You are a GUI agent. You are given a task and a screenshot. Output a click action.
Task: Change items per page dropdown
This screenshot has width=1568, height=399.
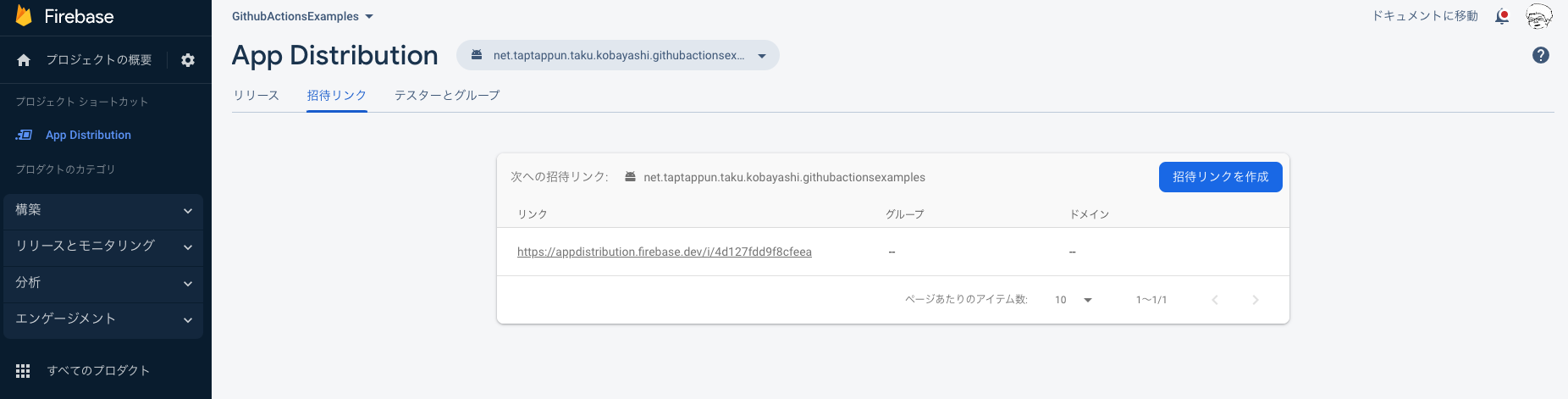coord(1074,300)
